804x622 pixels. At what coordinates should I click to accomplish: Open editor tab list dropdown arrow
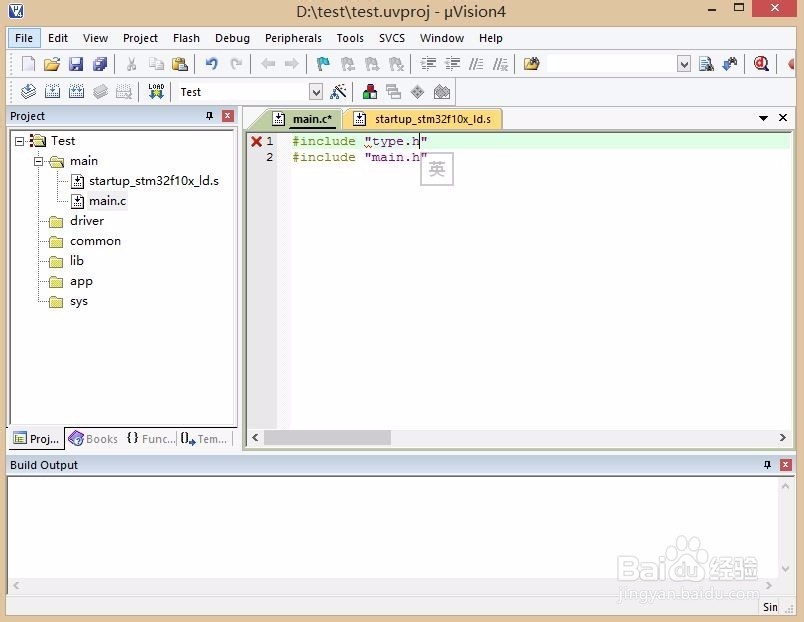[x=763, y=118]
